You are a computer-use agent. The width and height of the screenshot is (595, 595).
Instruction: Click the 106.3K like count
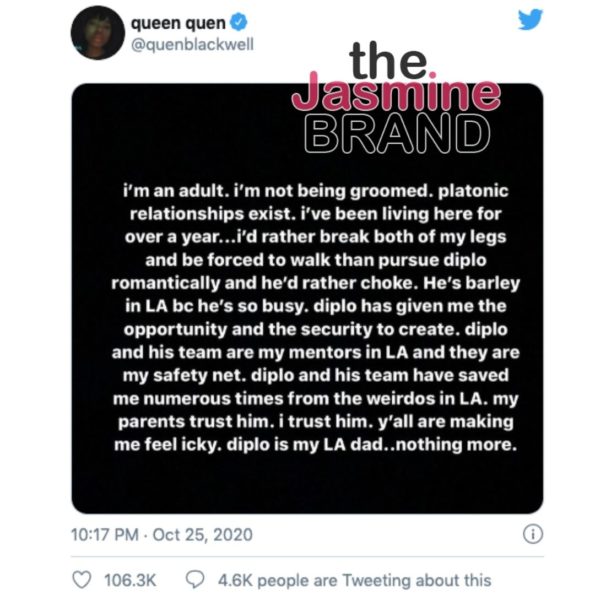(x=130, y=580)
